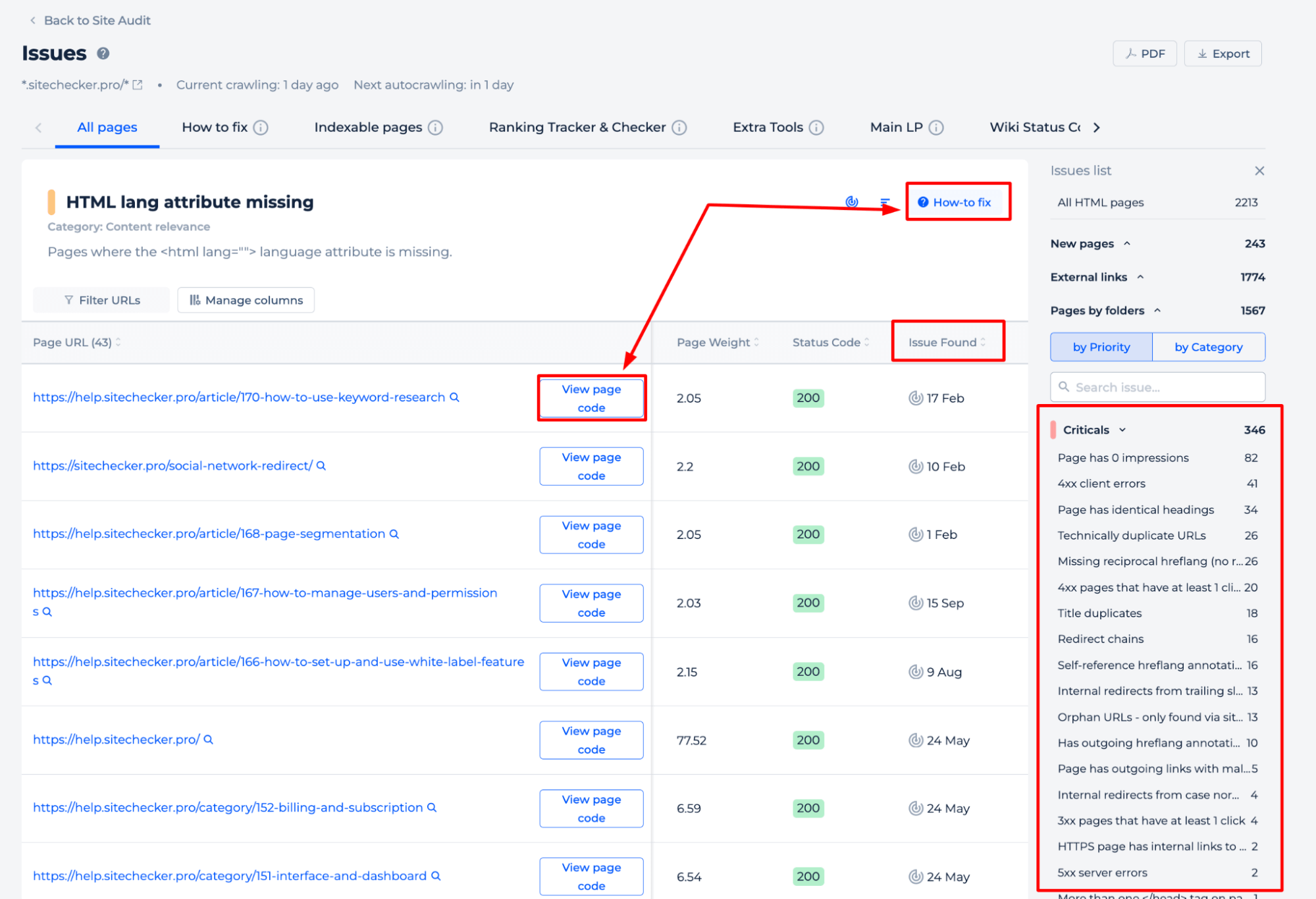
Task: Click magnifier icon next to 170-how-to-use-keyword-research URL
Action: click(454, 398)
